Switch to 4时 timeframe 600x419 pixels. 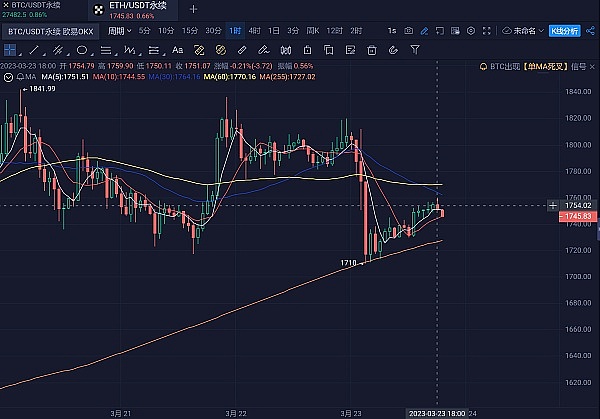point(254,31)
